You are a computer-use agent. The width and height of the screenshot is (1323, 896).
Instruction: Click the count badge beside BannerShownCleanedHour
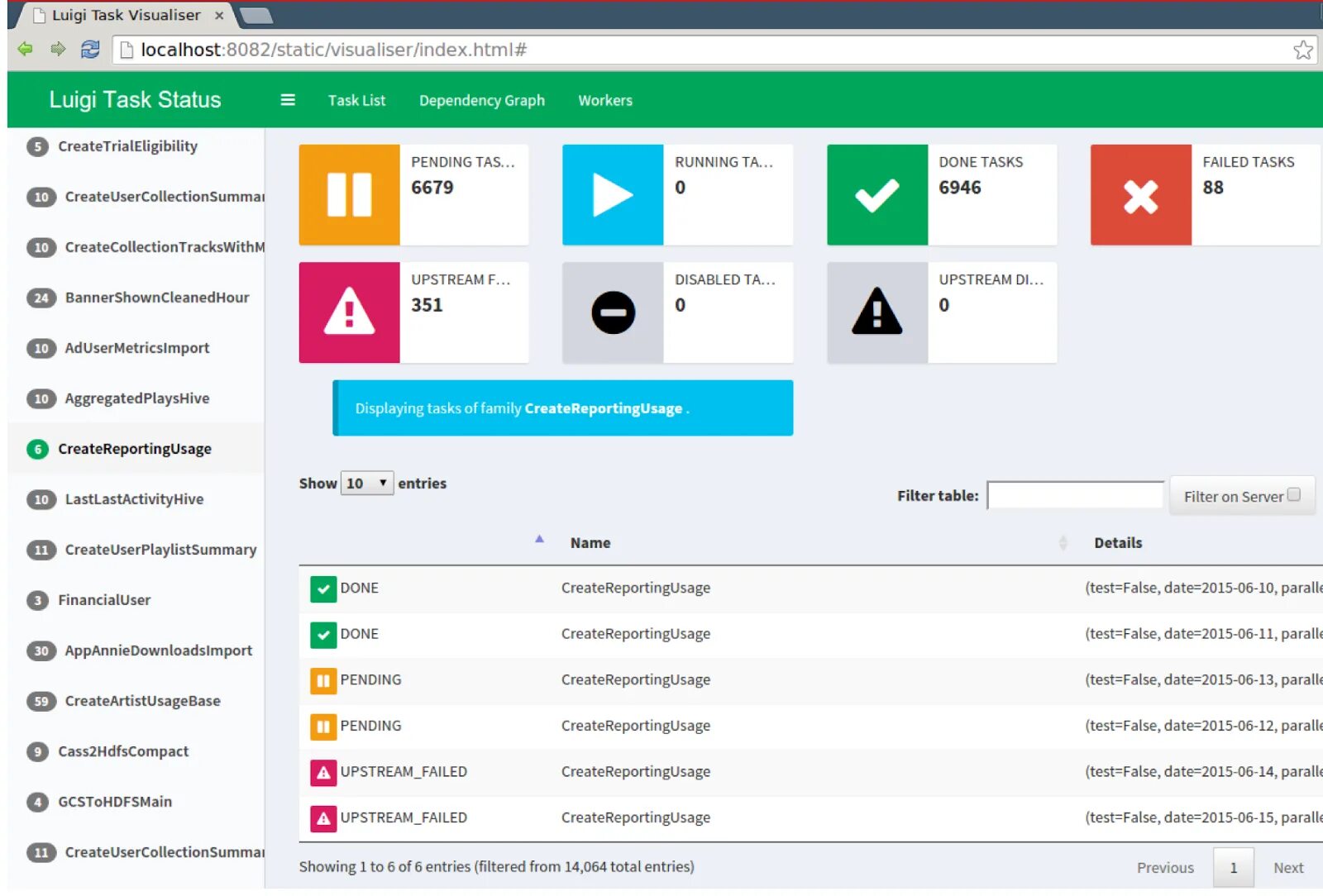point(41,298)
